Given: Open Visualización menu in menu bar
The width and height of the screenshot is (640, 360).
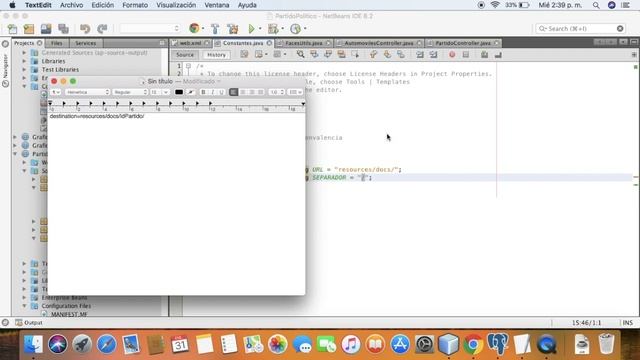Looking at the screenshot, I should coord(176,5).
